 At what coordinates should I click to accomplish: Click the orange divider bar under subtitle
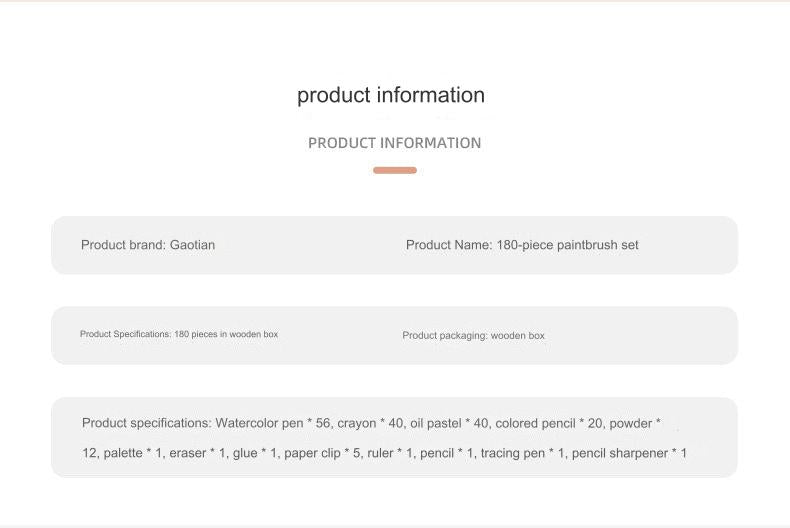click(395, 170)
